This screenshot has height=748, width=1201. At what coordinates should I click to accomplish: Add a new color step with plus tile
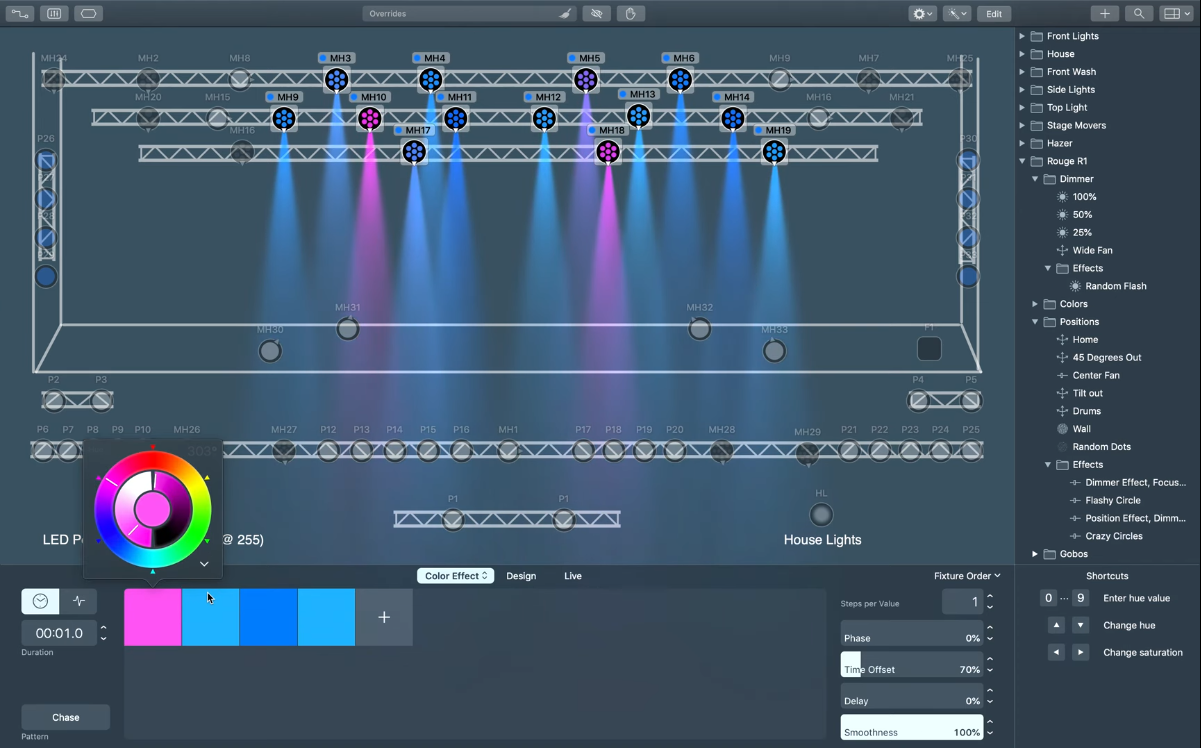[384, 617]
